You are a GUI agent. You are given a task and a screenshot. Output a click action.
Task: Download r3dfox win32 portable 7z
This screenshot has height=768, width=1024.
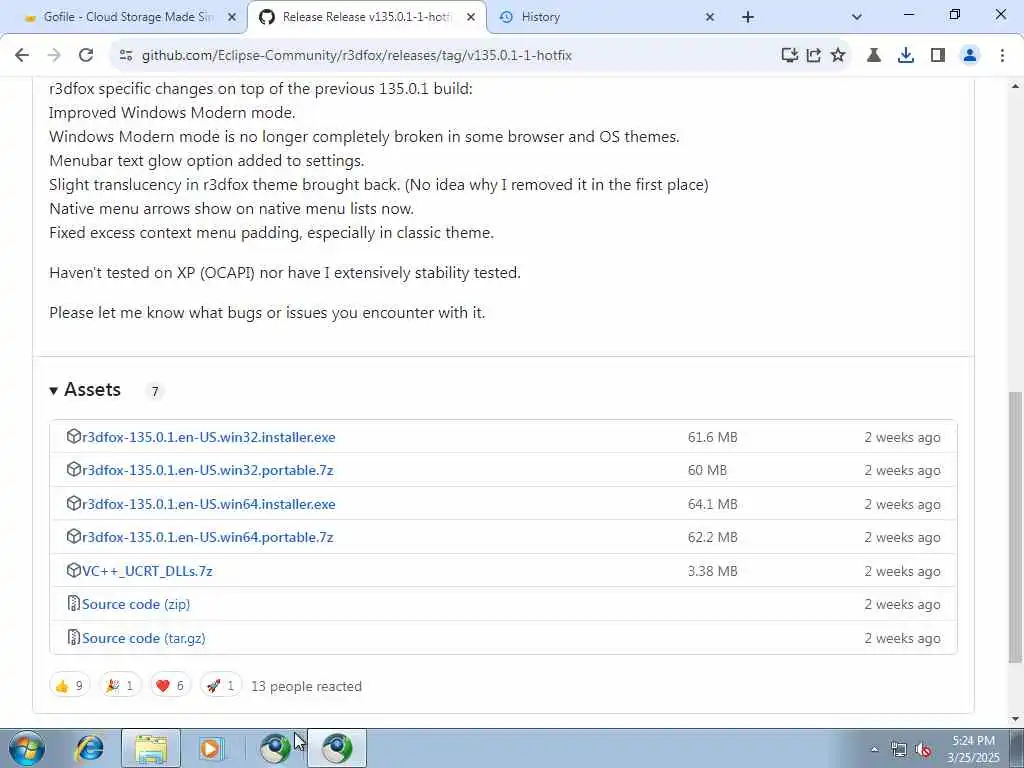[207, 470]
